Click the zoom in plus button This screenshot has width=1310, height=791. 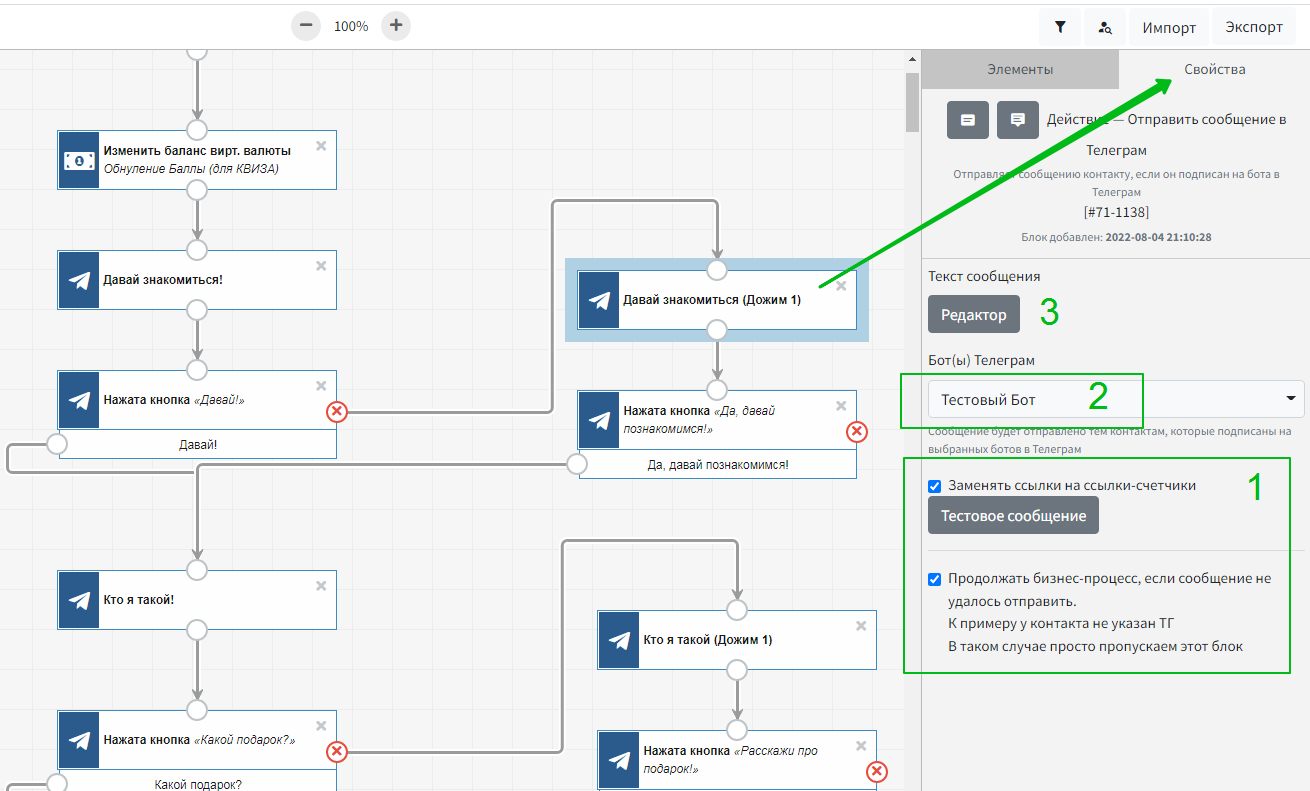[396, 26]
